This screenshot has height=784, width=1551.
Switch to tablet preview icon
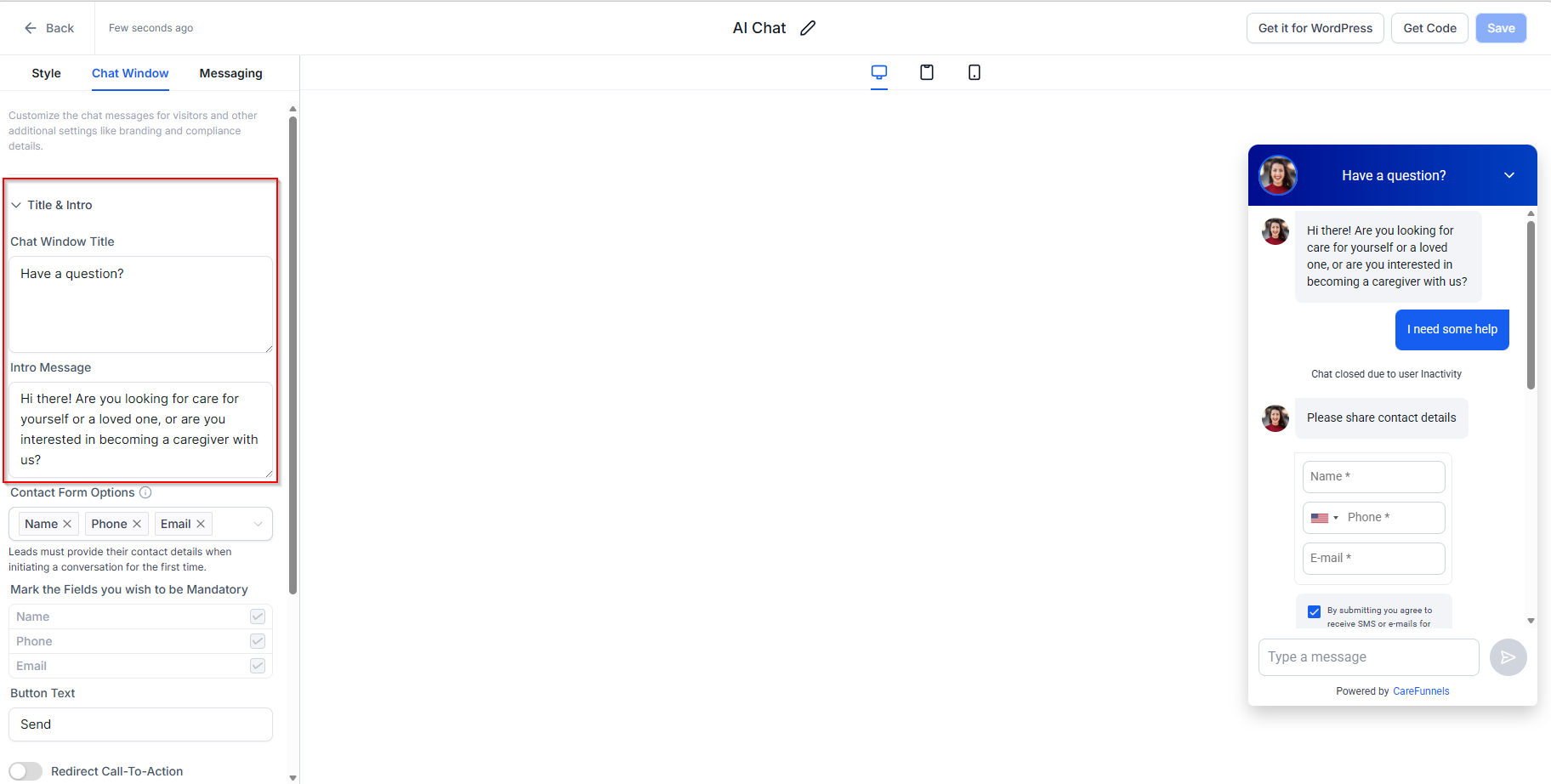click(x=927, y=72)
